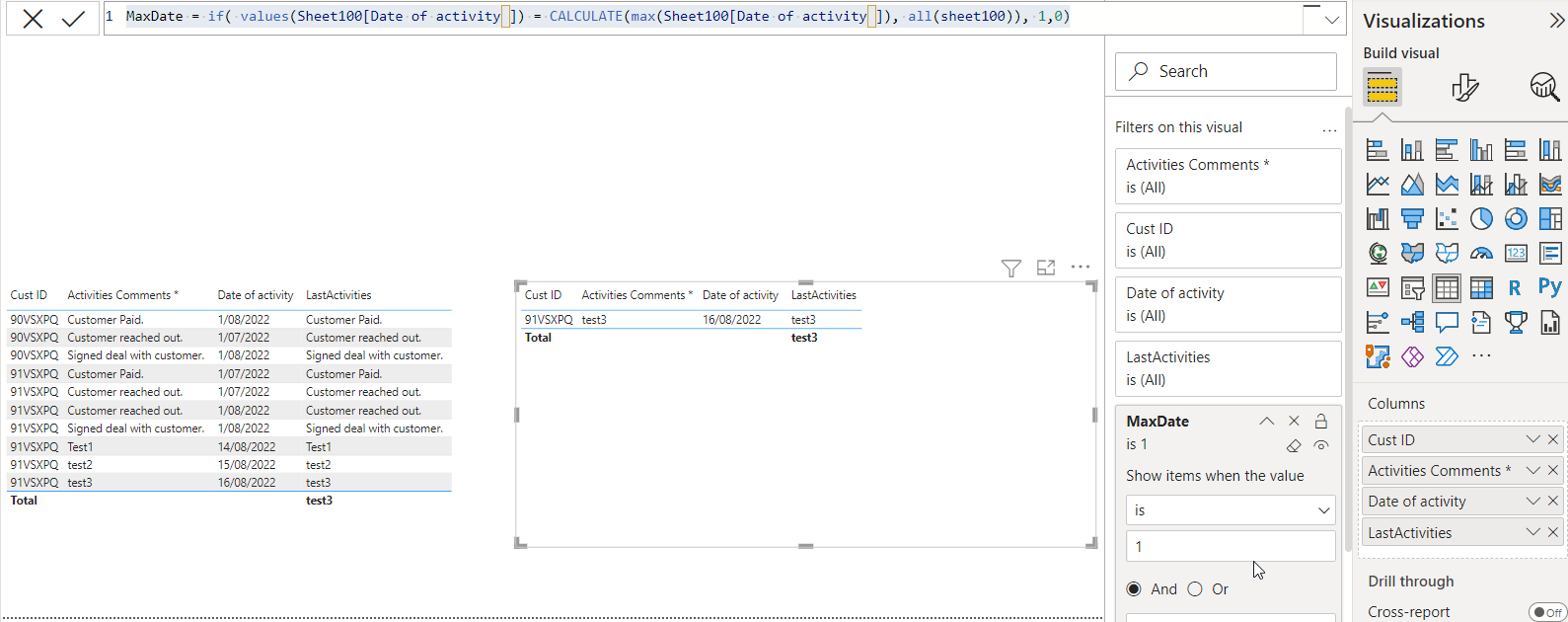Select the Donut chart visual
Screen dimensions: 1568x622
pyautogui.click(x=1516, y=219)
